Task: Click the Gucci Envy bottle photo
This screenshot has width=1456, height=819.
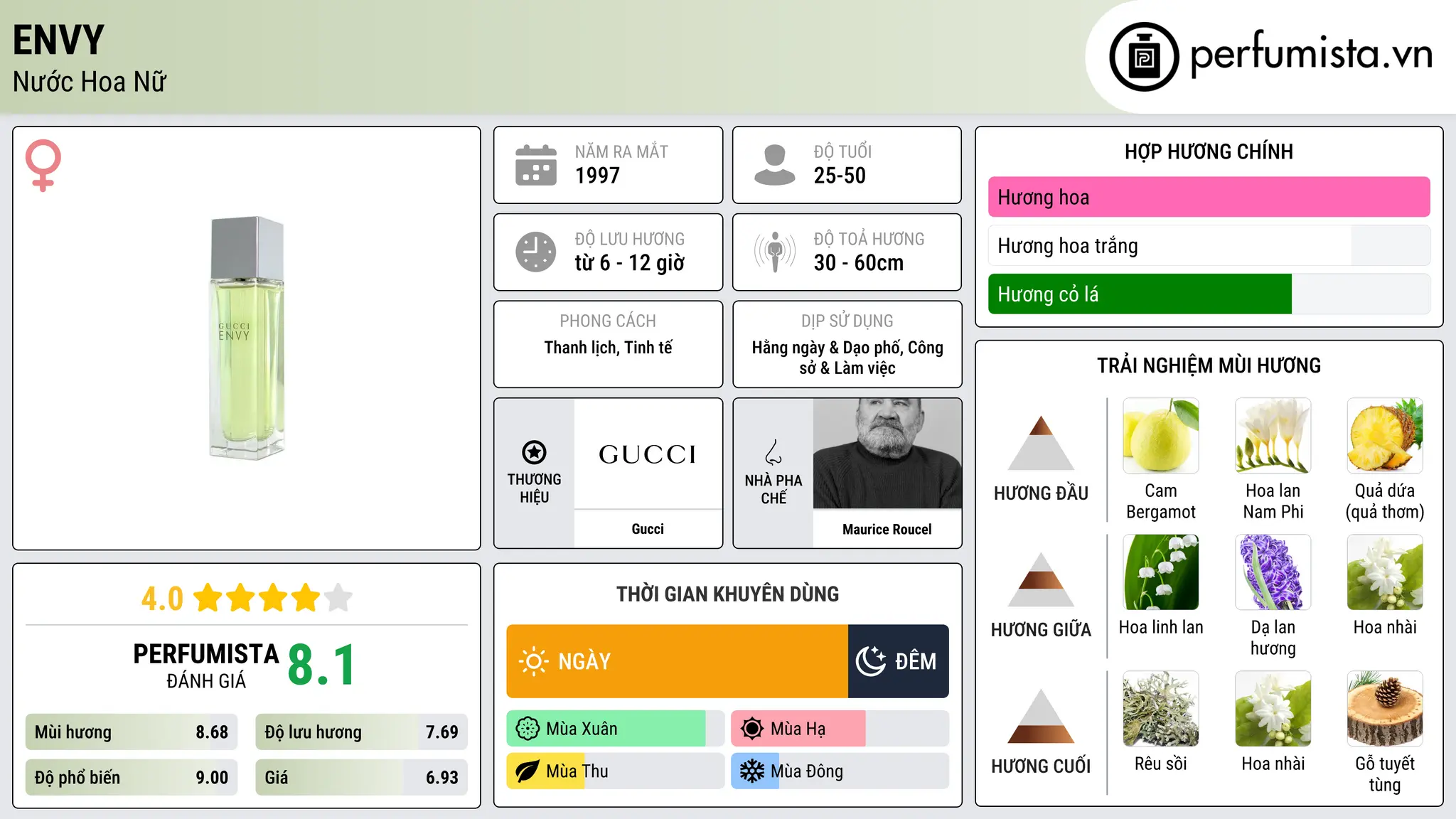Action: (x=247, y=338)
